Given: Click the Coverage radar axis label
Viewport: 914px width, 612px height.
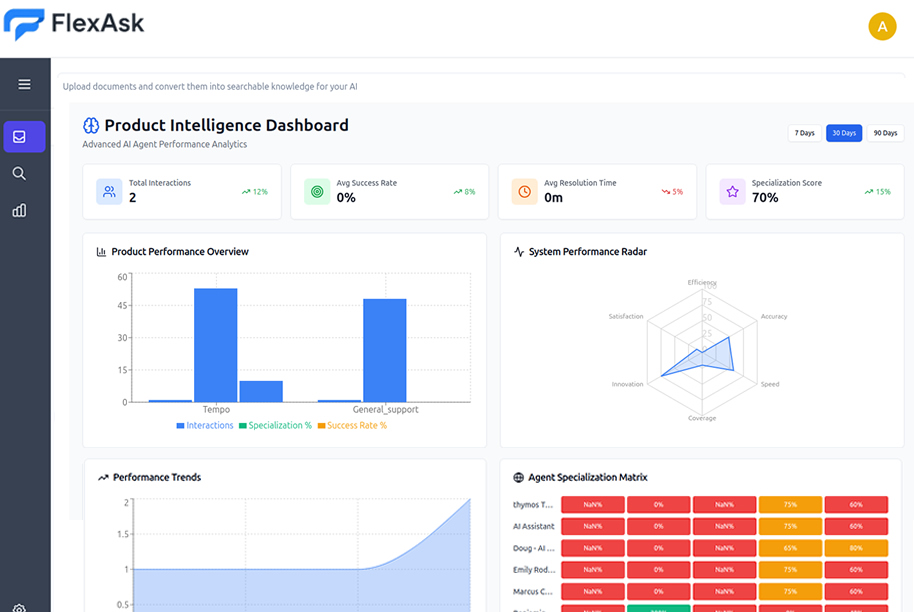Looking at the screenshot, I should pyautogui.click(x=702, y=418).
